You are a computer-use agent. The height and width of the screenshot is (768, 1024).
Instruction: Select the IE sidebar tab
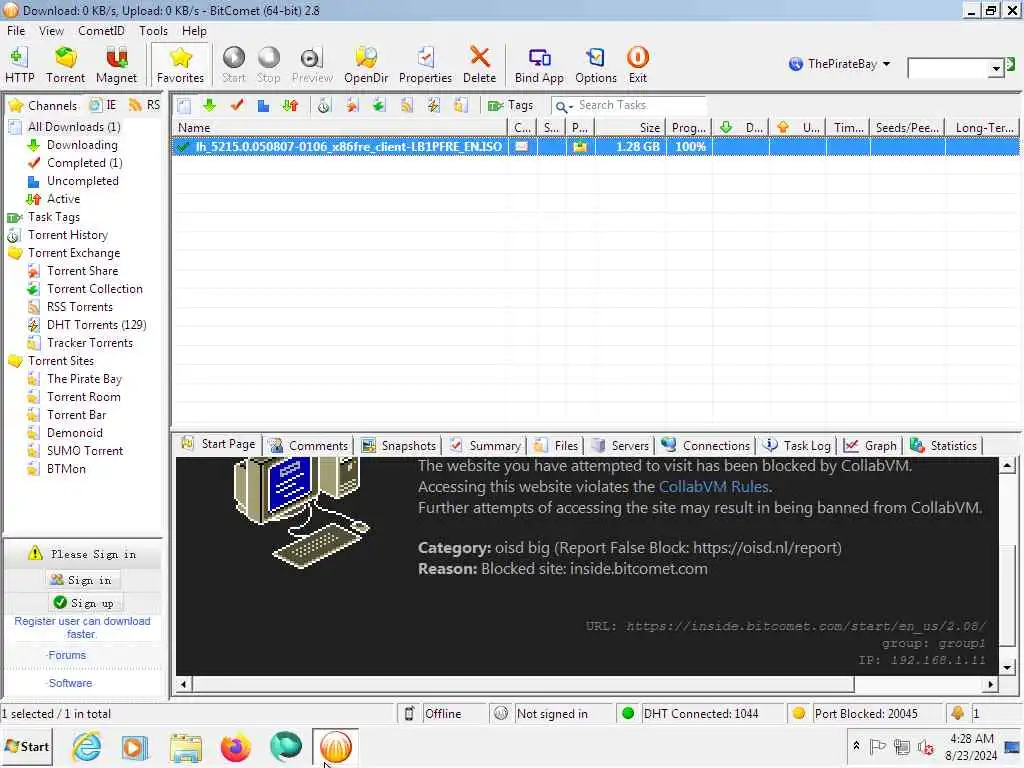pyautogui.click(x=104, y=105)
